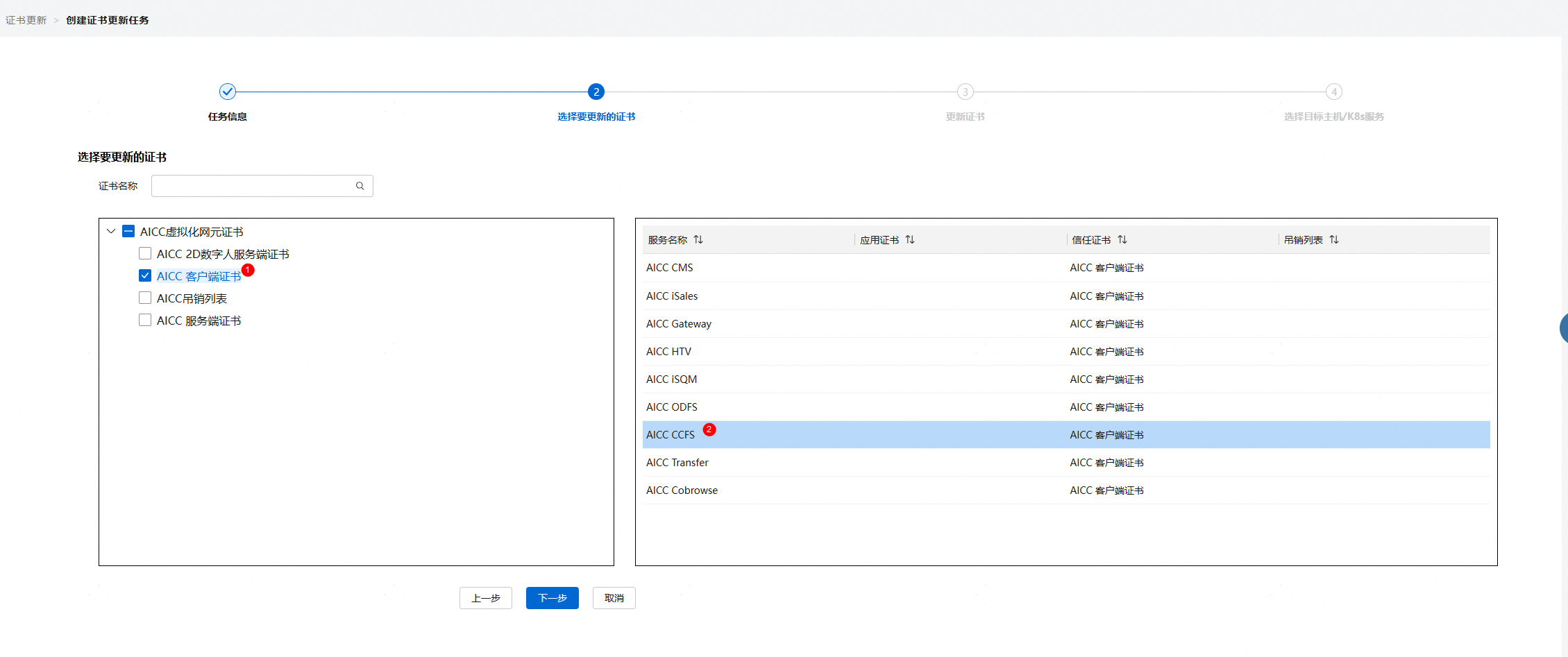Select AICC 服务端证书 tree label
Screen dimensions: 1568x657
(x=199, y=321)
